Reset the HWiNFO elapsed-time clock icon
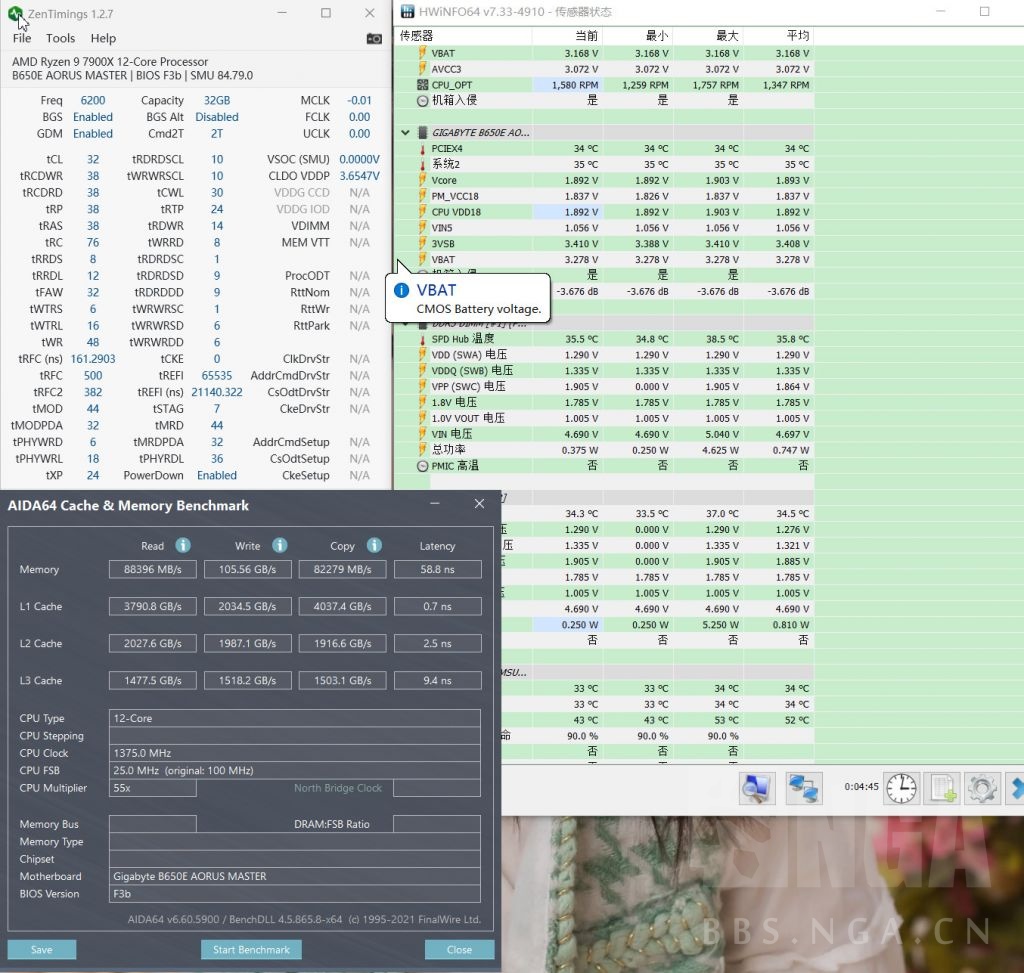 pyautogui.click(x=901, y=788)
